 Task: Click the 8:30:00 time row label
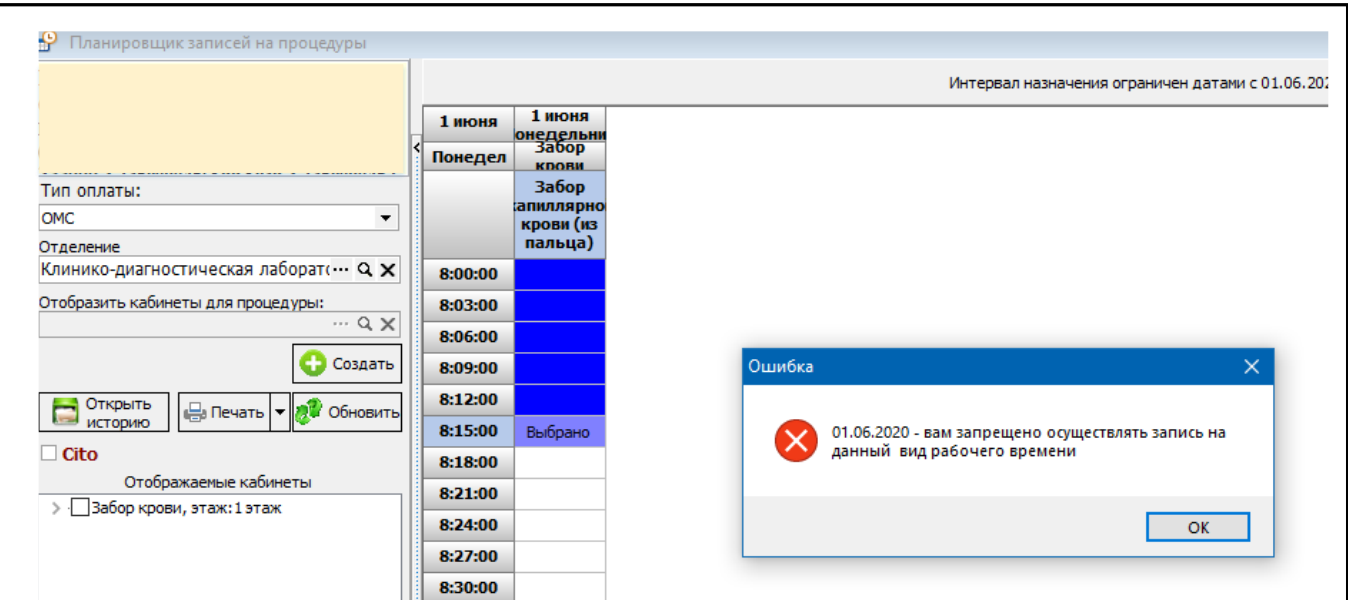pyautogui.click(x=468, y=587)
